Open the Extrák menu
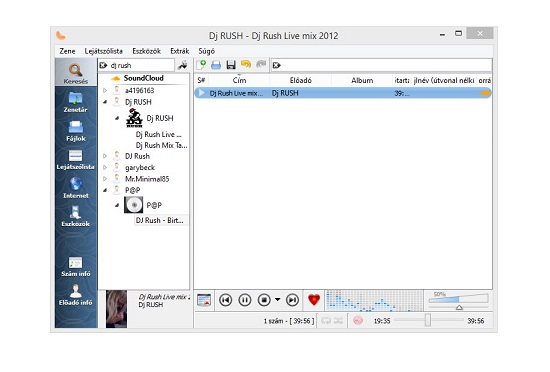 (x=180, y=51)
